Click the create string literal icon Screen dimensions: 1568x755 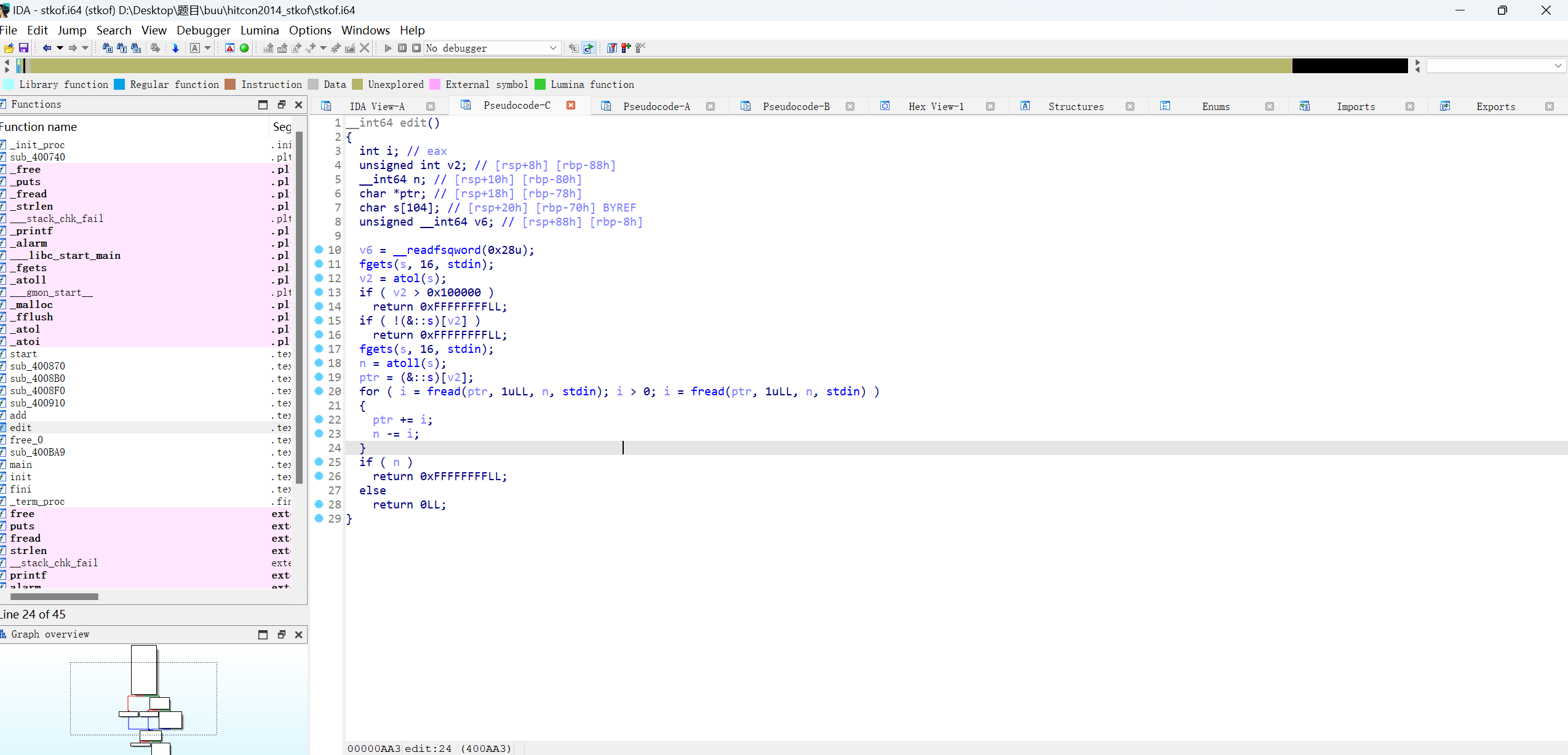coord(296,48)
